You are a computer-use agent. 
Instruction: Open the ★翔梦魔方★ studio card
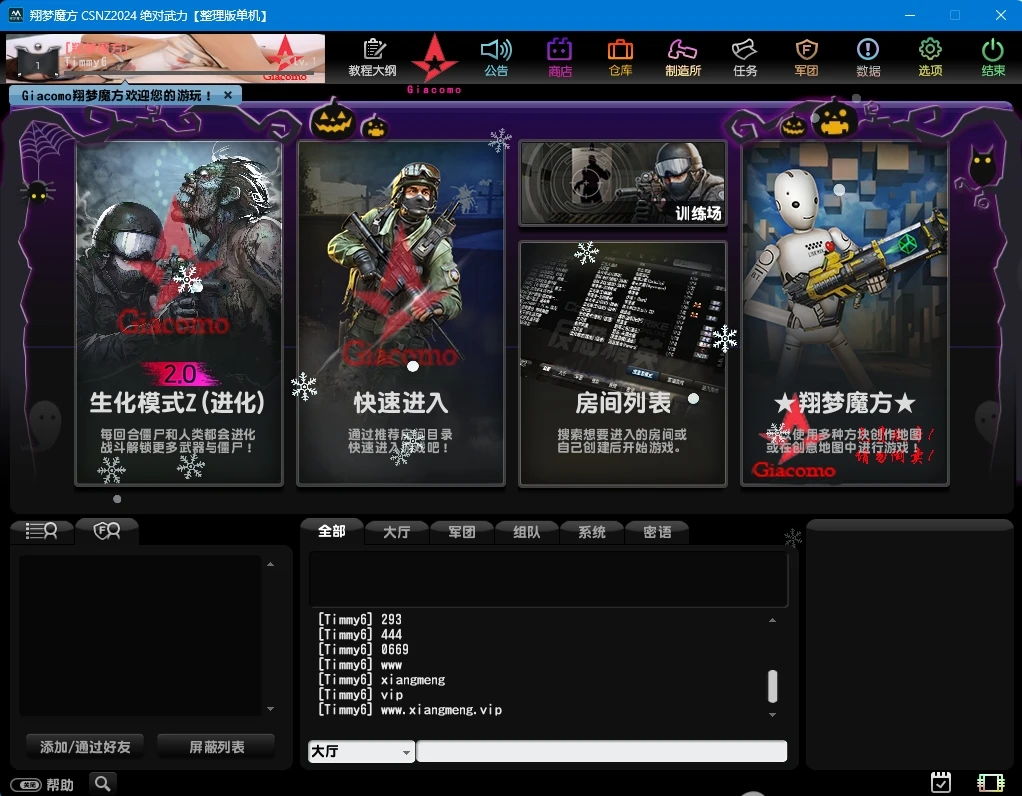tap(845, 314)
